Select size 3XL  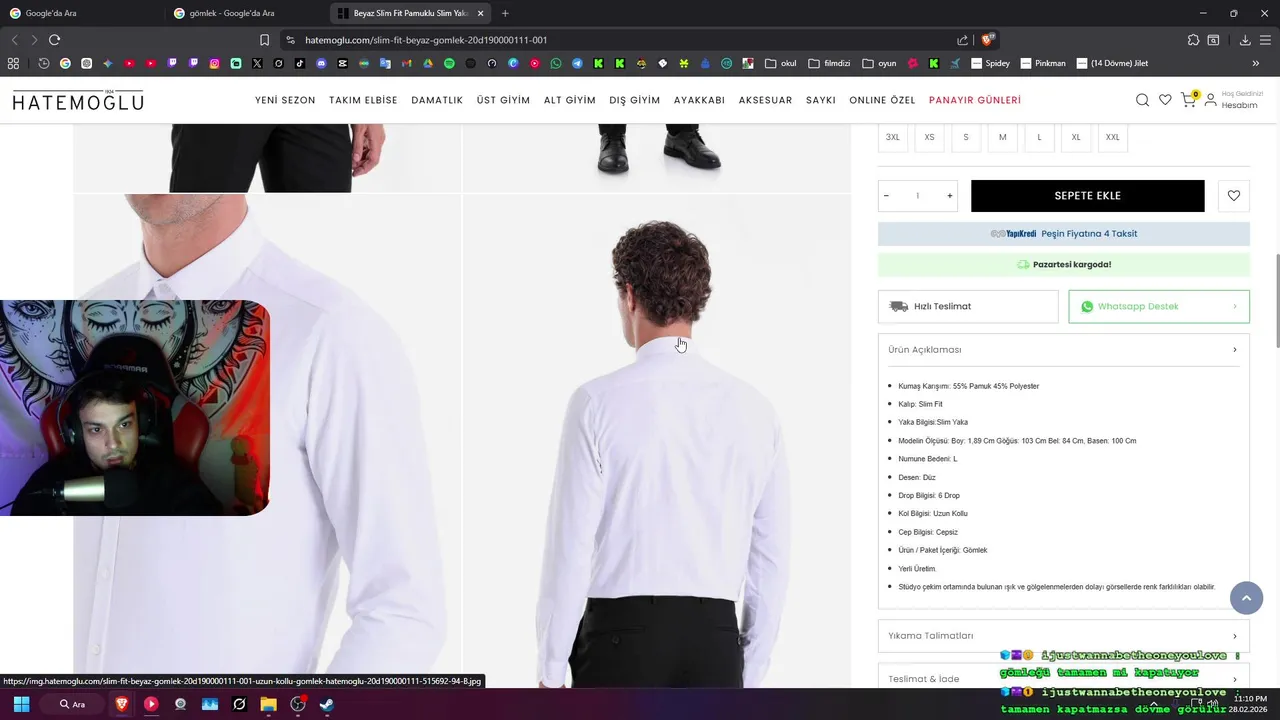(893, 137)
